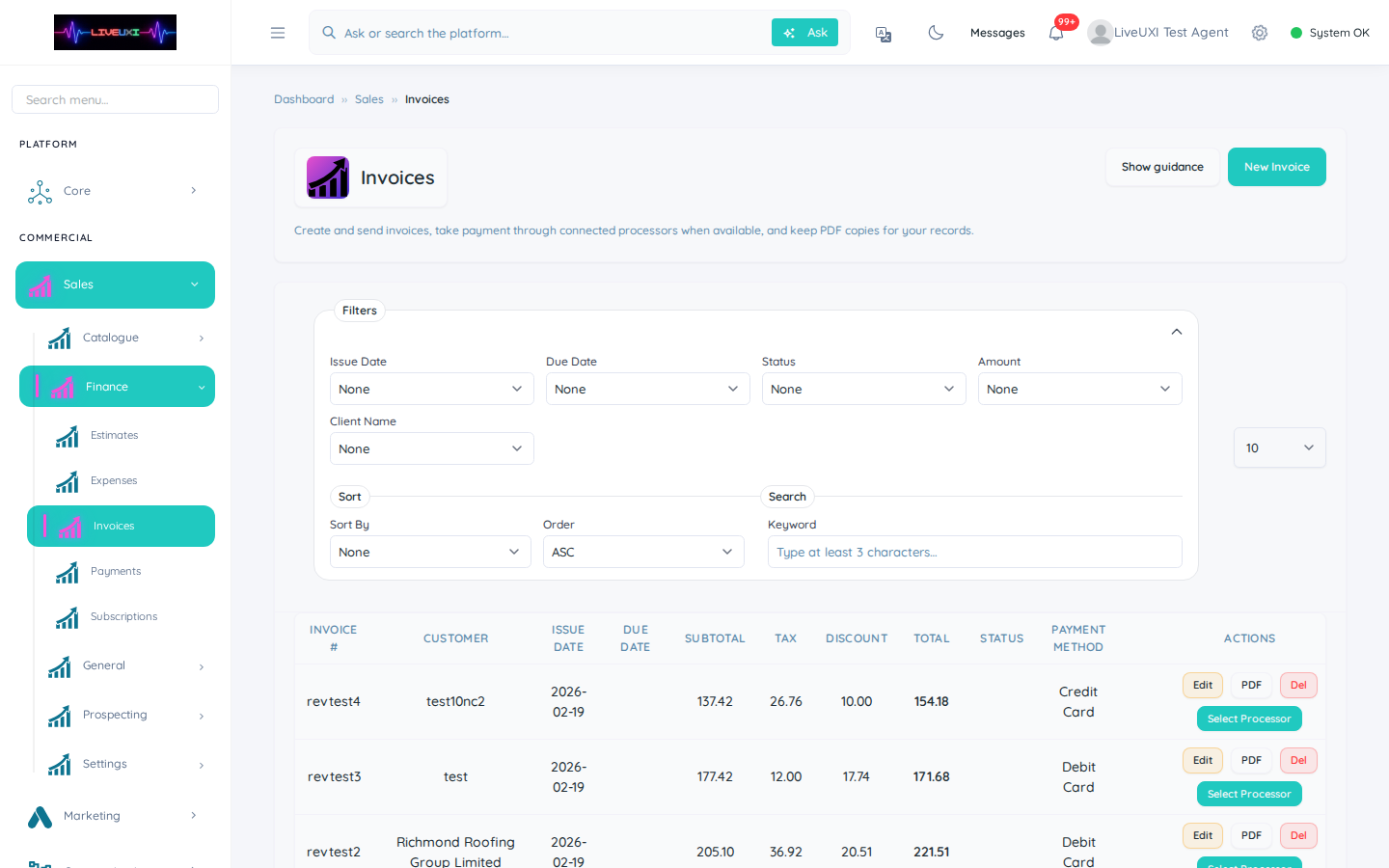Open the Amount filter dropdown
Viewport: 1389px width, 868px height.
pos(1080,389)
